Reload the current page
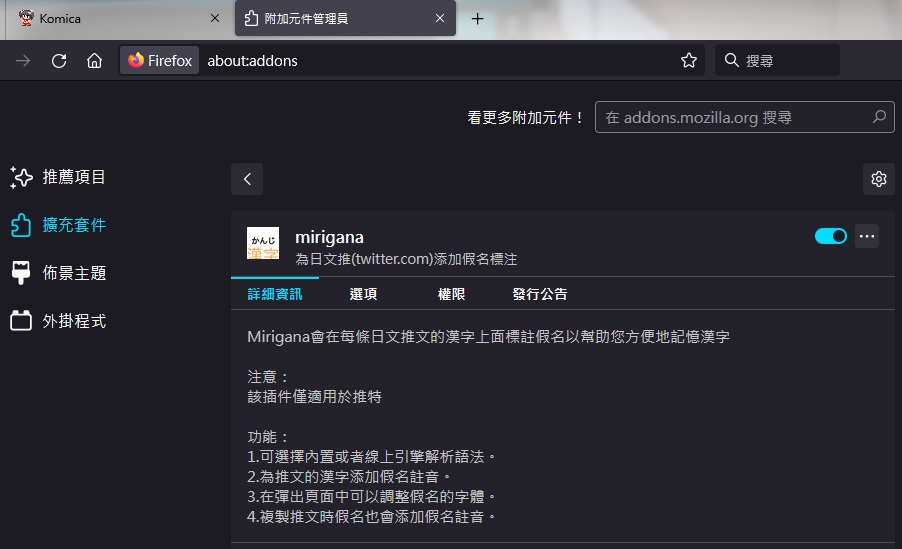Screen dimensions: 902x549 pos(59,60)
